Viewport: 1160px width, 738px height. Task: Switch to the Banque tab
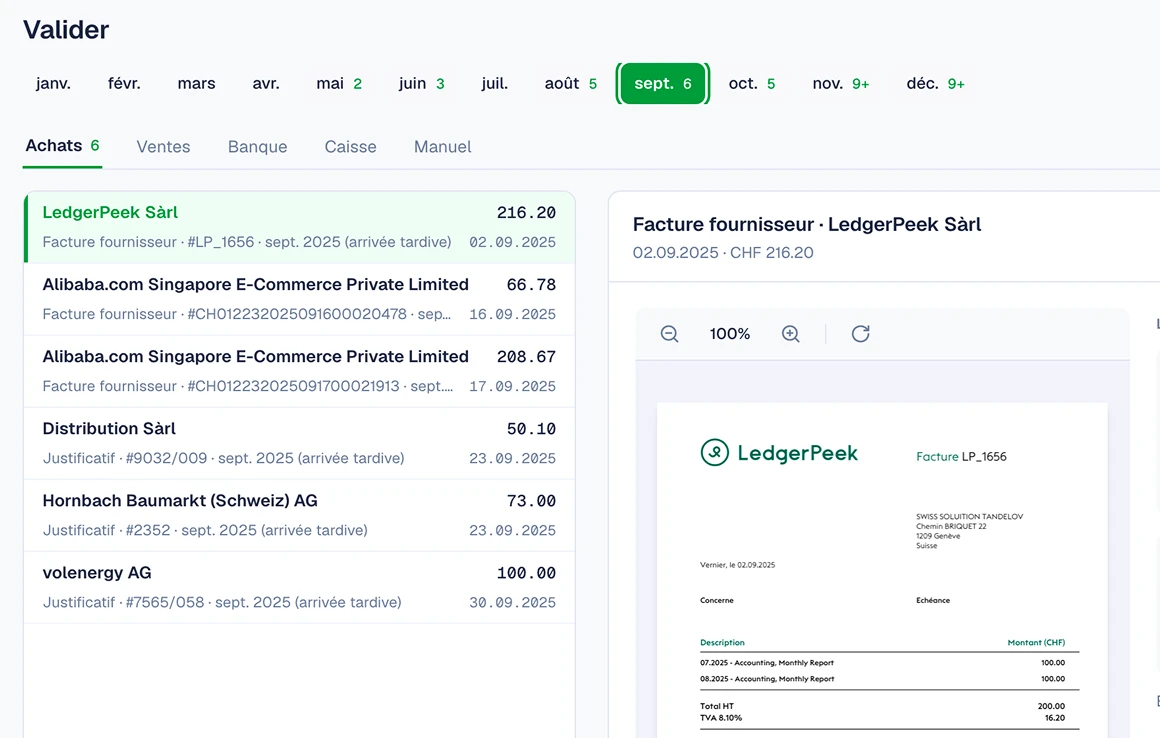click(x=257, y=146)
